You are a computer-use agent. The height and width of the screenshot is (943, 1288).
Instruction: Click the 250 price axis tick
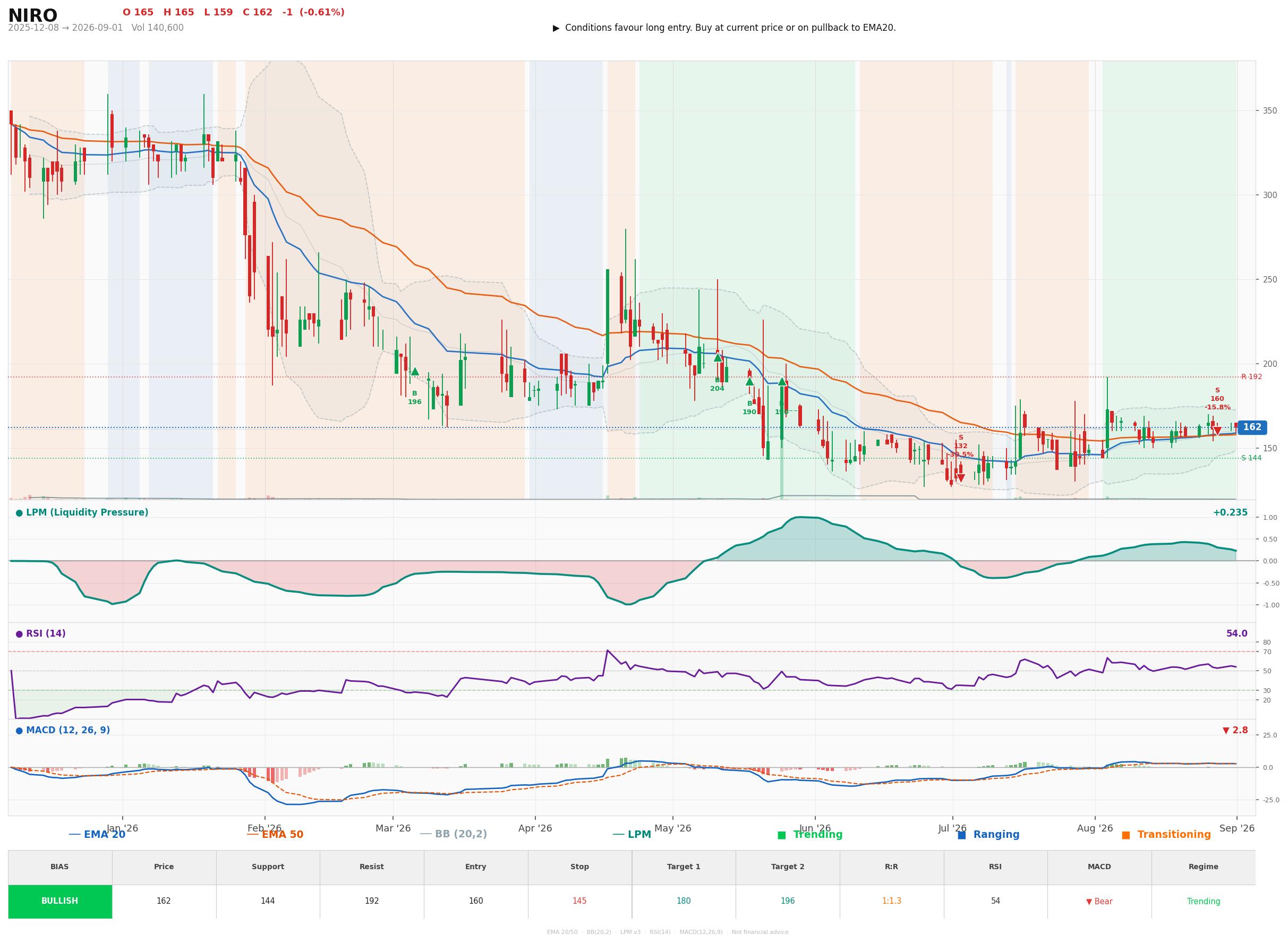click(1269, 280)
